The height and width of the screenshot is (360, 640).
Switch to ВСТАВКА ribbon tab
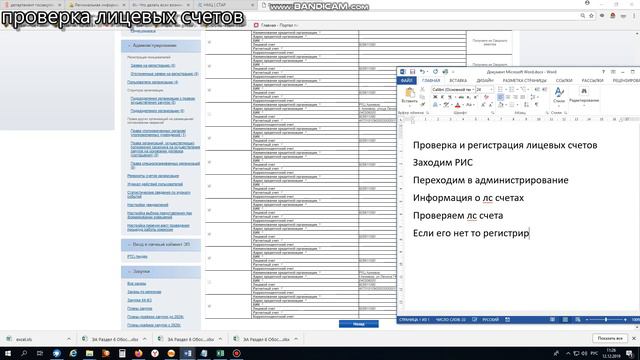[x=458, y=80]
